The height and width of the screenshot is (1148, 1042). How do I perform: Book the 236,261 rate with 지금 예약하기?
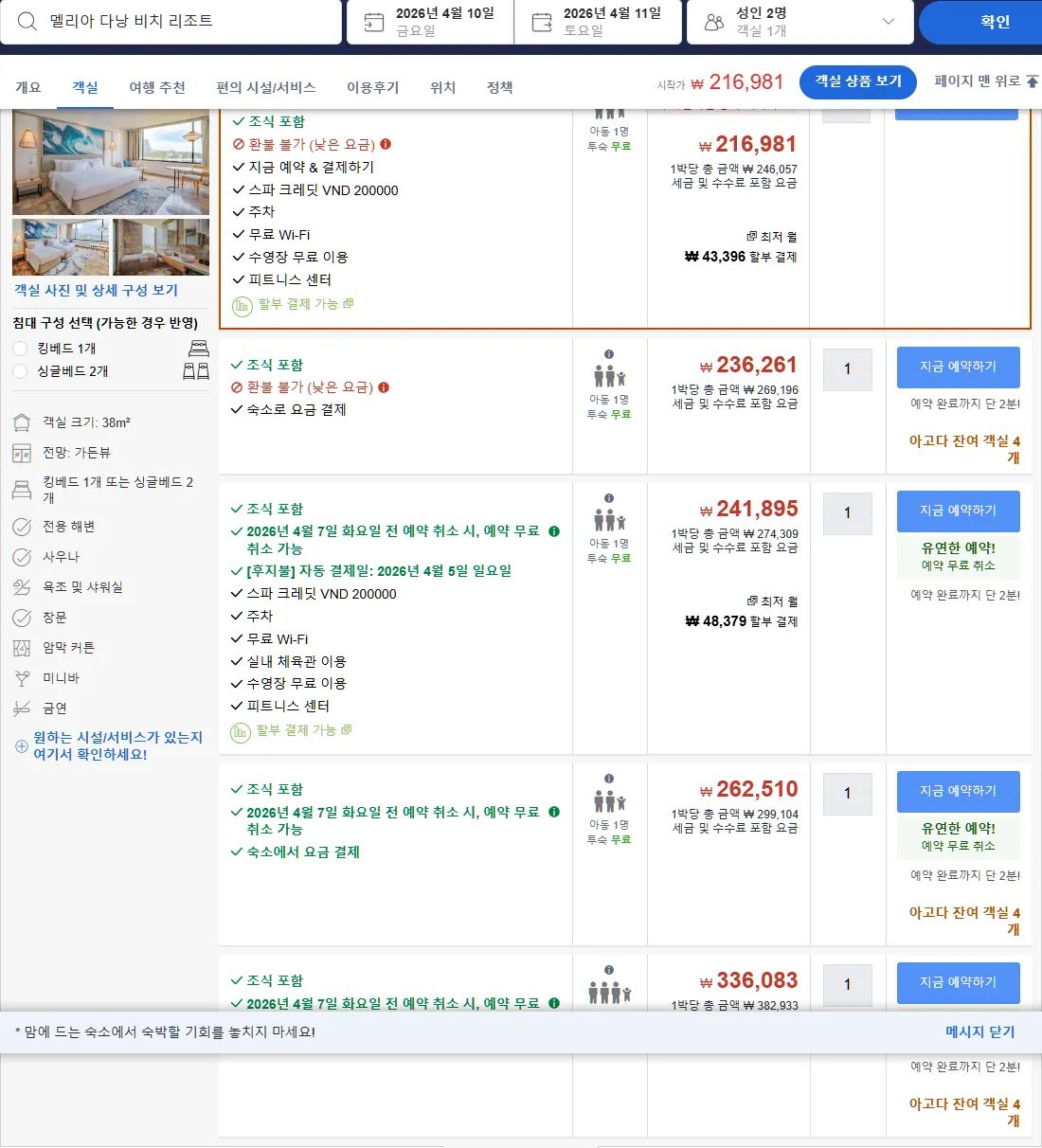pyautogui.click(x=959, y=367)
